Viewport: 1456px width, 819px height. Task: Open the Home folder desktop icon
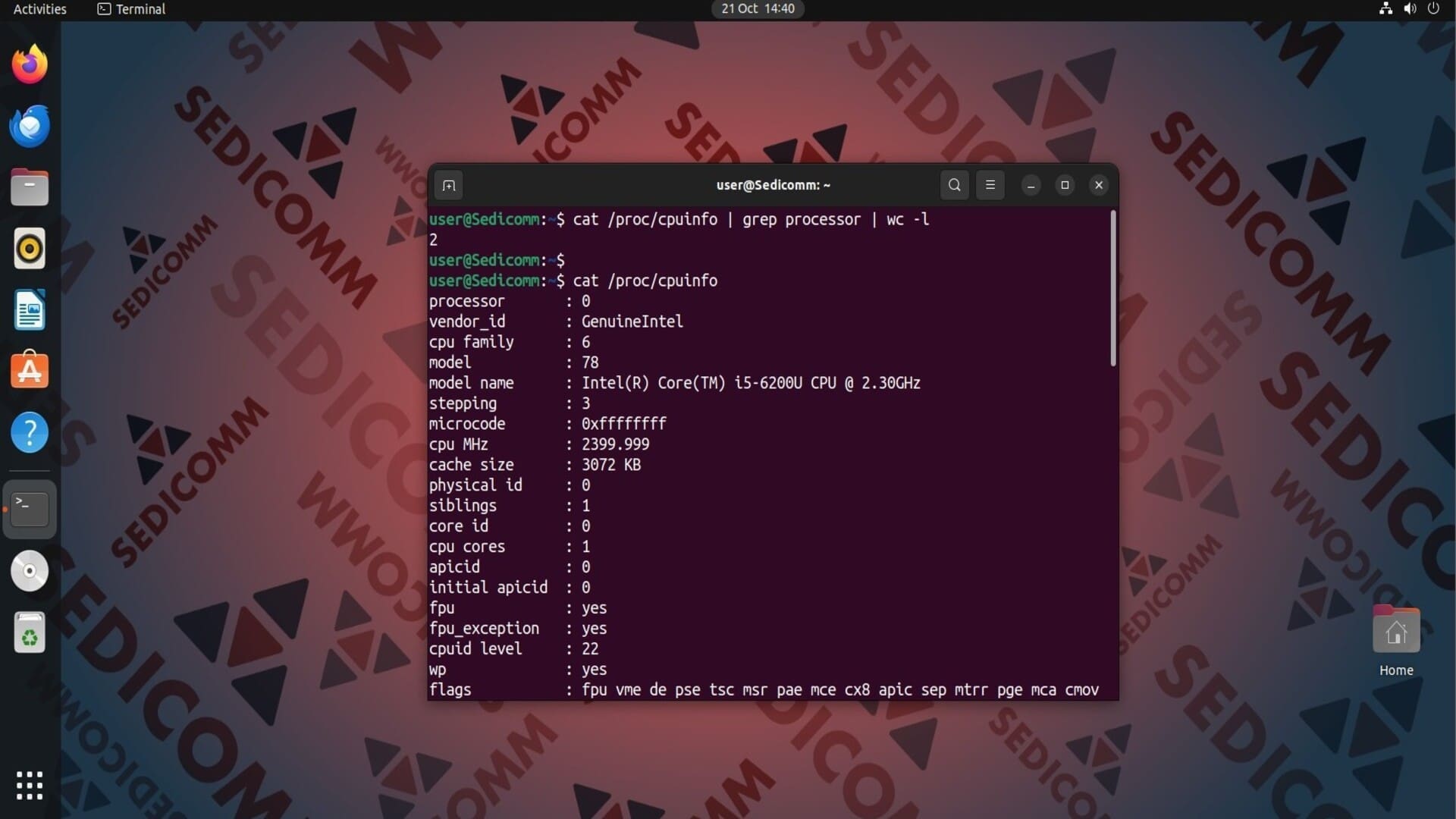pos(1396,641)
